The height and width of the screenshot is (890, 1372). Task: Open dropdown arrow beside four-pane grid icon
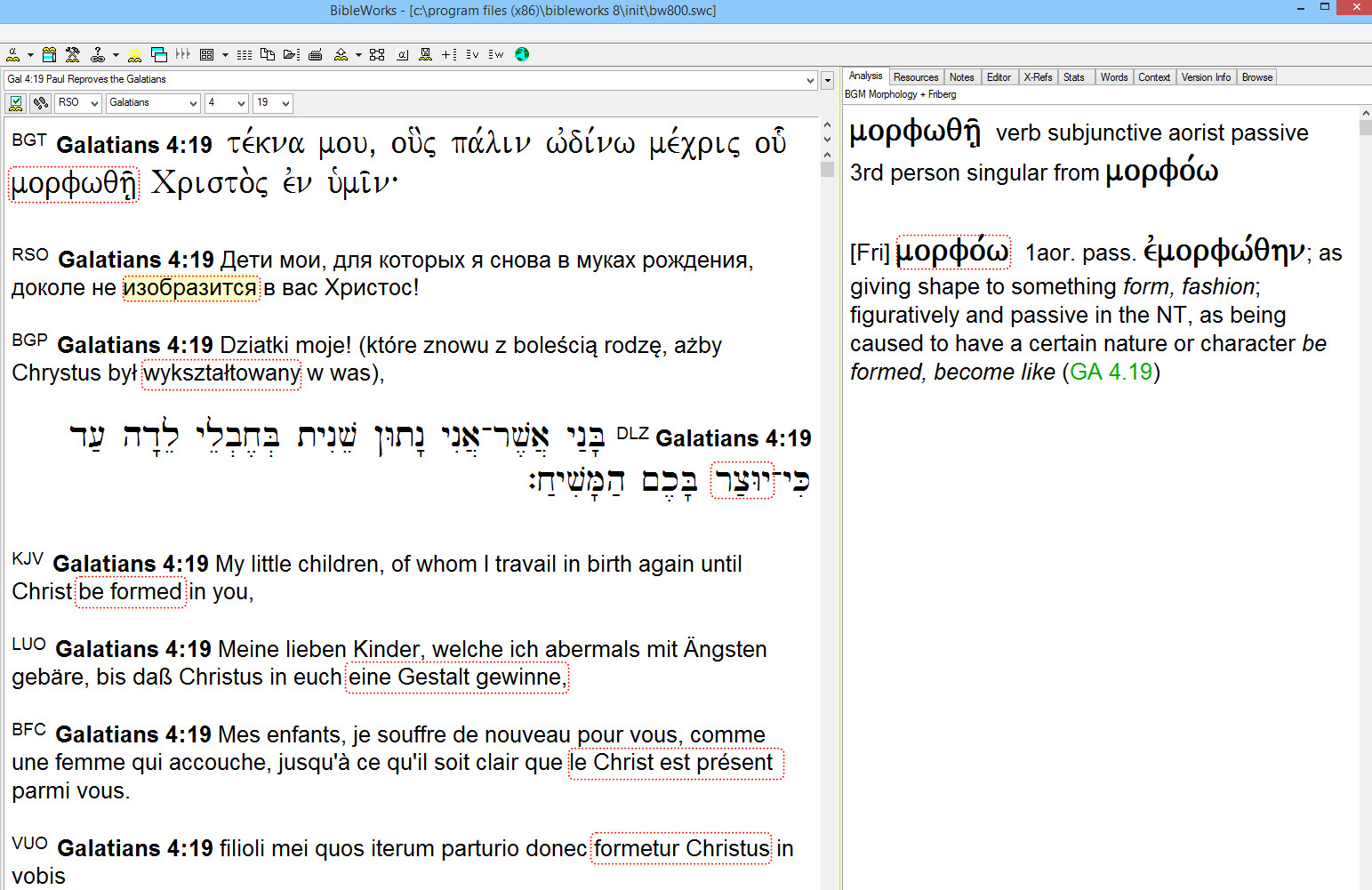[225, 55]
